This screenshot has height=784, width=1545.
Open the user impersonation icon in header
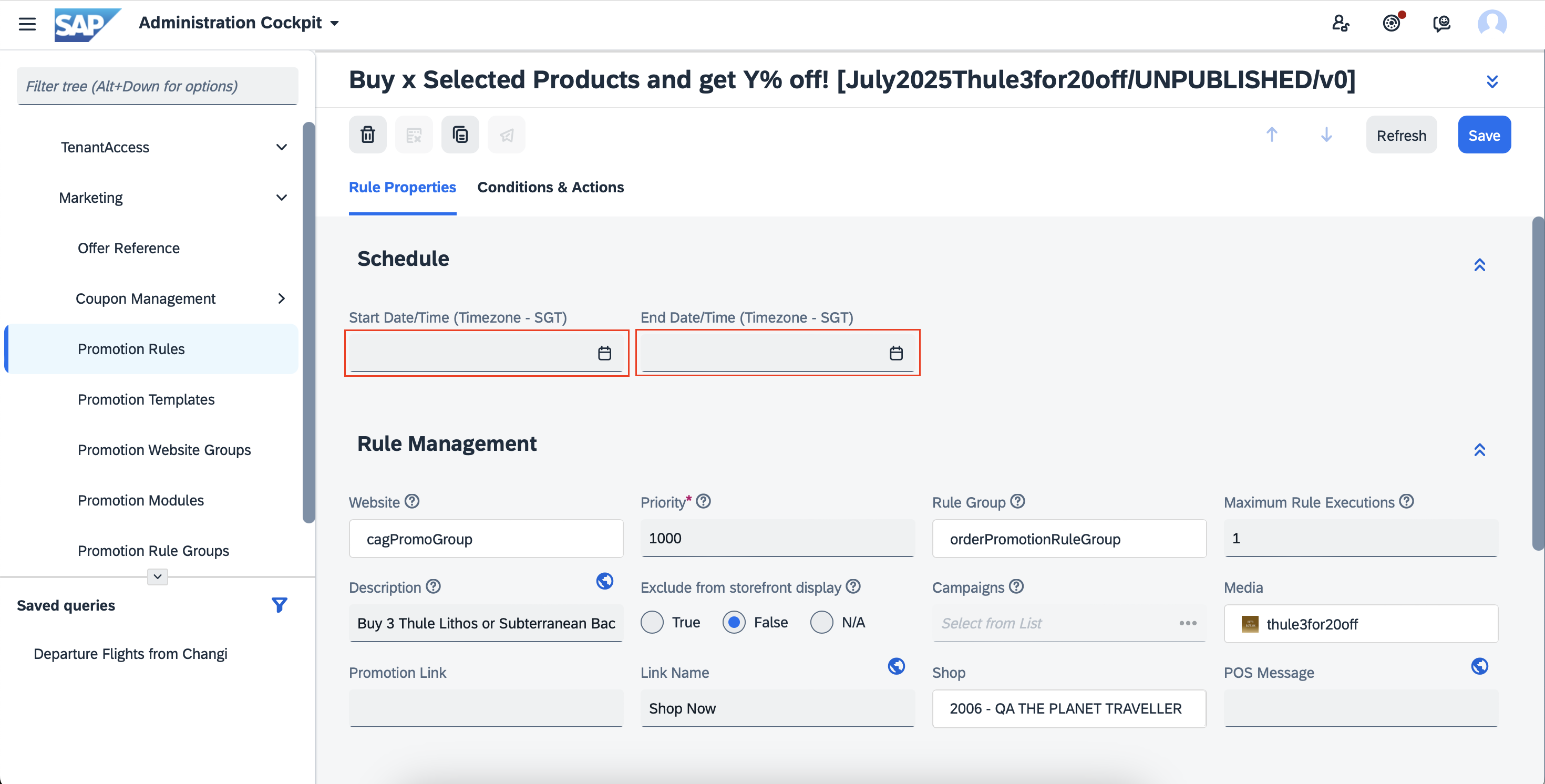tap(1341, 24)
